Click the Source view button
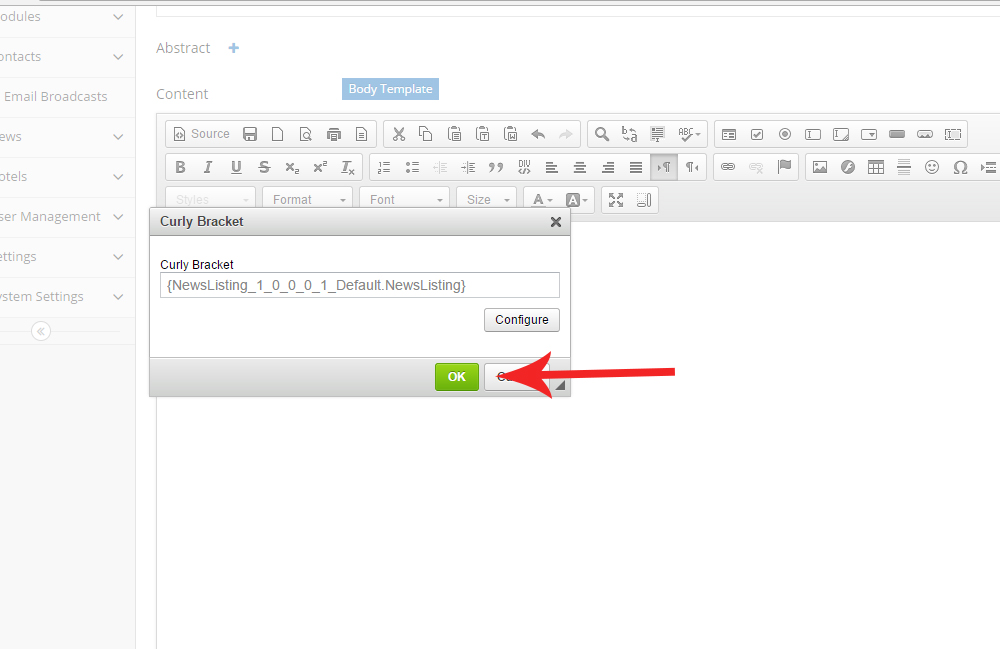 [x=201, y=134]
